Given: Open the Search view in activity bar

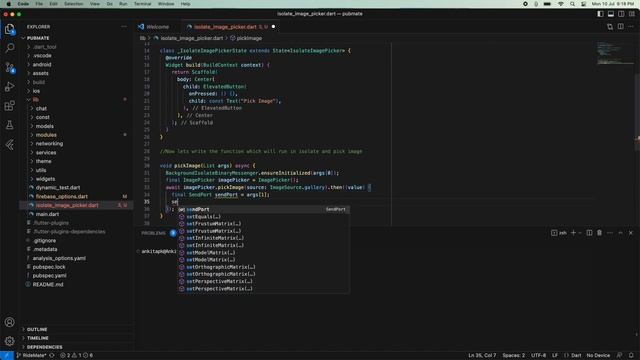Looking at the screenshot, I should click(x=9, y=48).
